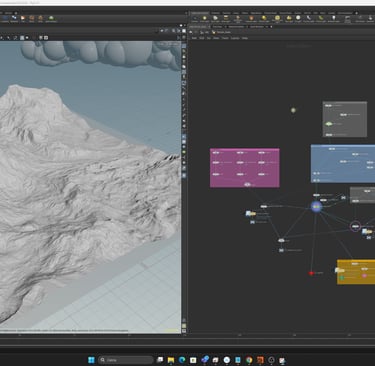This screenshot has height=366, width=375.
Task: Toggle the bottom viewport sidebar display icon
Action: [x=184, y=331]
